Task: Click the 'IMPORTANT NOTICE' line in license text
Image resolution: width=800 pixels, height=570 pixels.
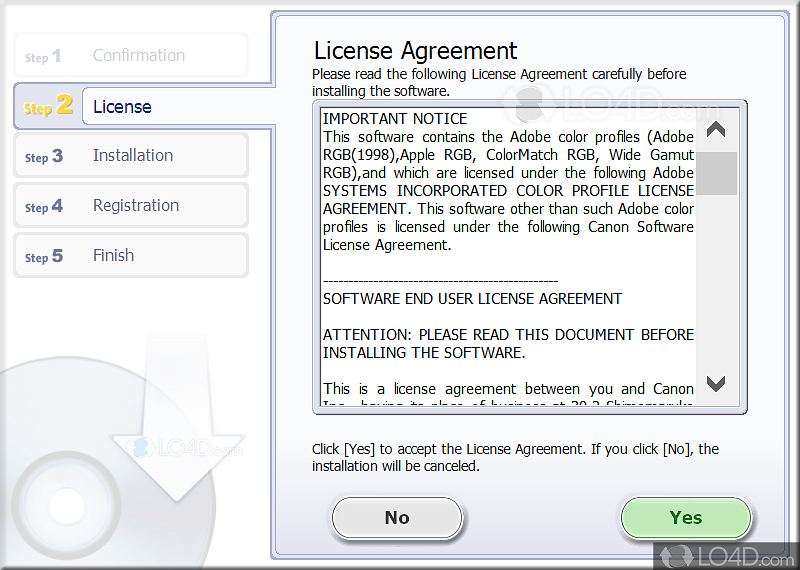Action: (395, 119)
